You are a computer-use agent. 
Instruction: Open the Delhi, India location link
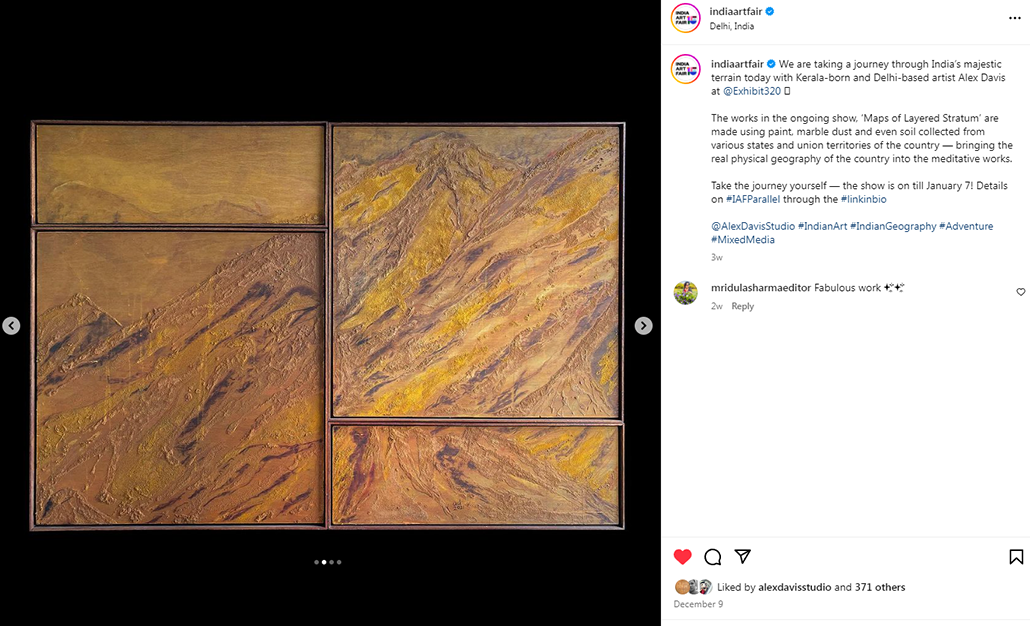tap(732, 26)
